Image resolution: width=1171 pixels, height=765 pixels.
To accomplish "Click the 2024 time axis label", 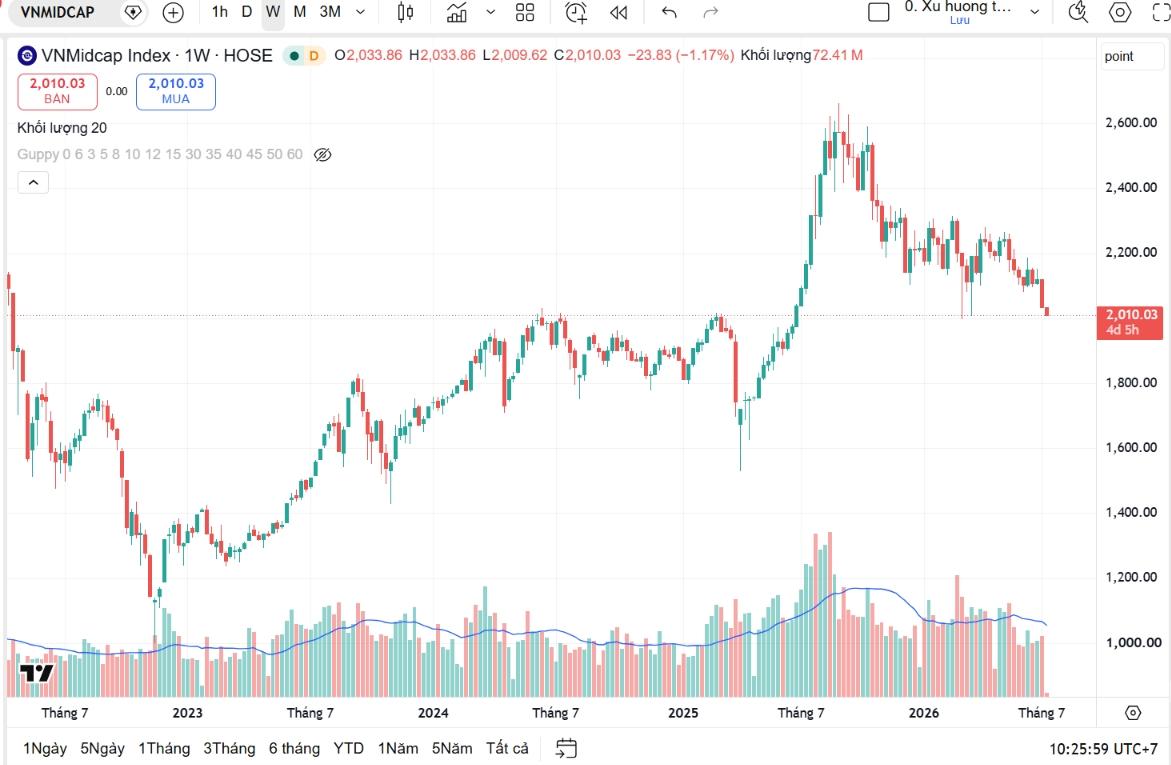I will pos(433,713).
